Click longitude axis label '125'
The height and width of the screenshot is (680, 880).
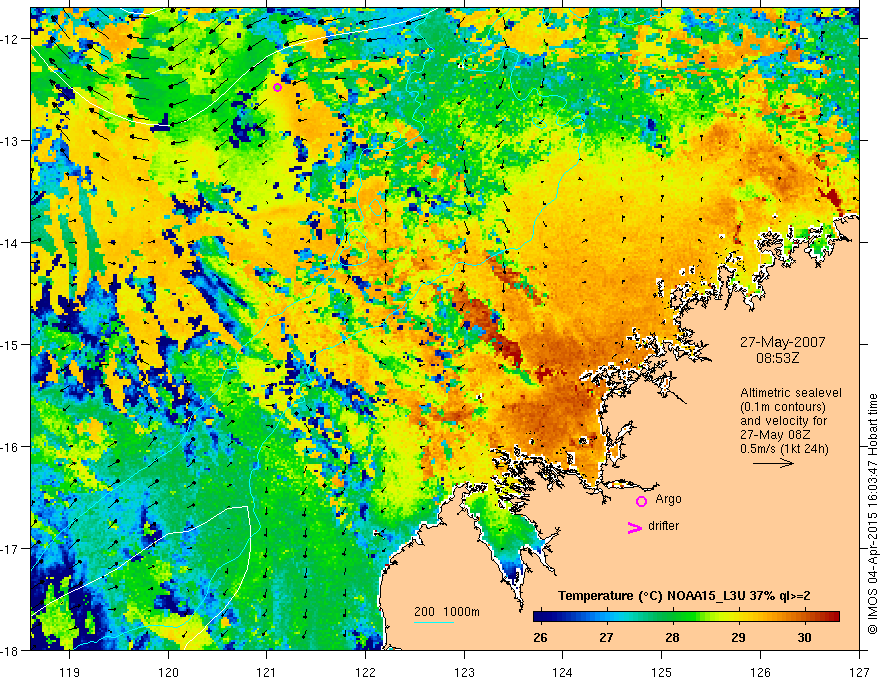(x=662, y=672)
